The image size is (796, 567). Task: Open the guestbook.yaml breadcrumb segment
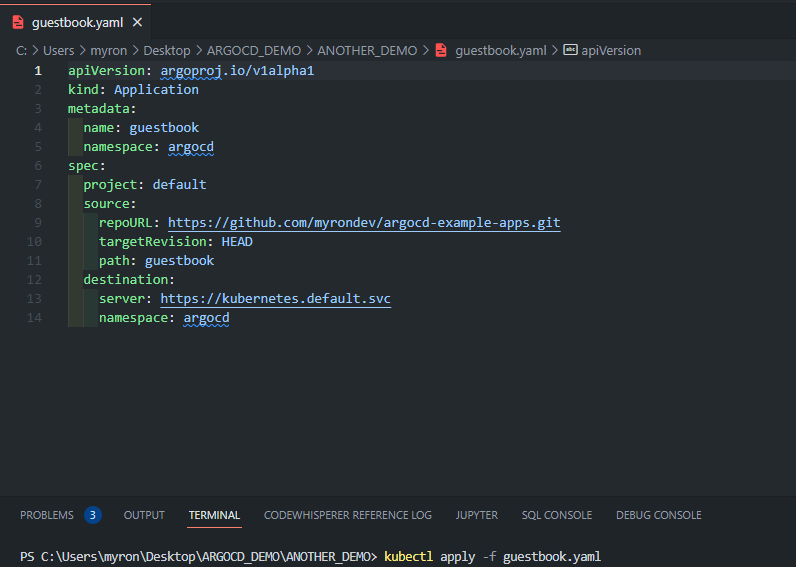[x=501, y=51]
